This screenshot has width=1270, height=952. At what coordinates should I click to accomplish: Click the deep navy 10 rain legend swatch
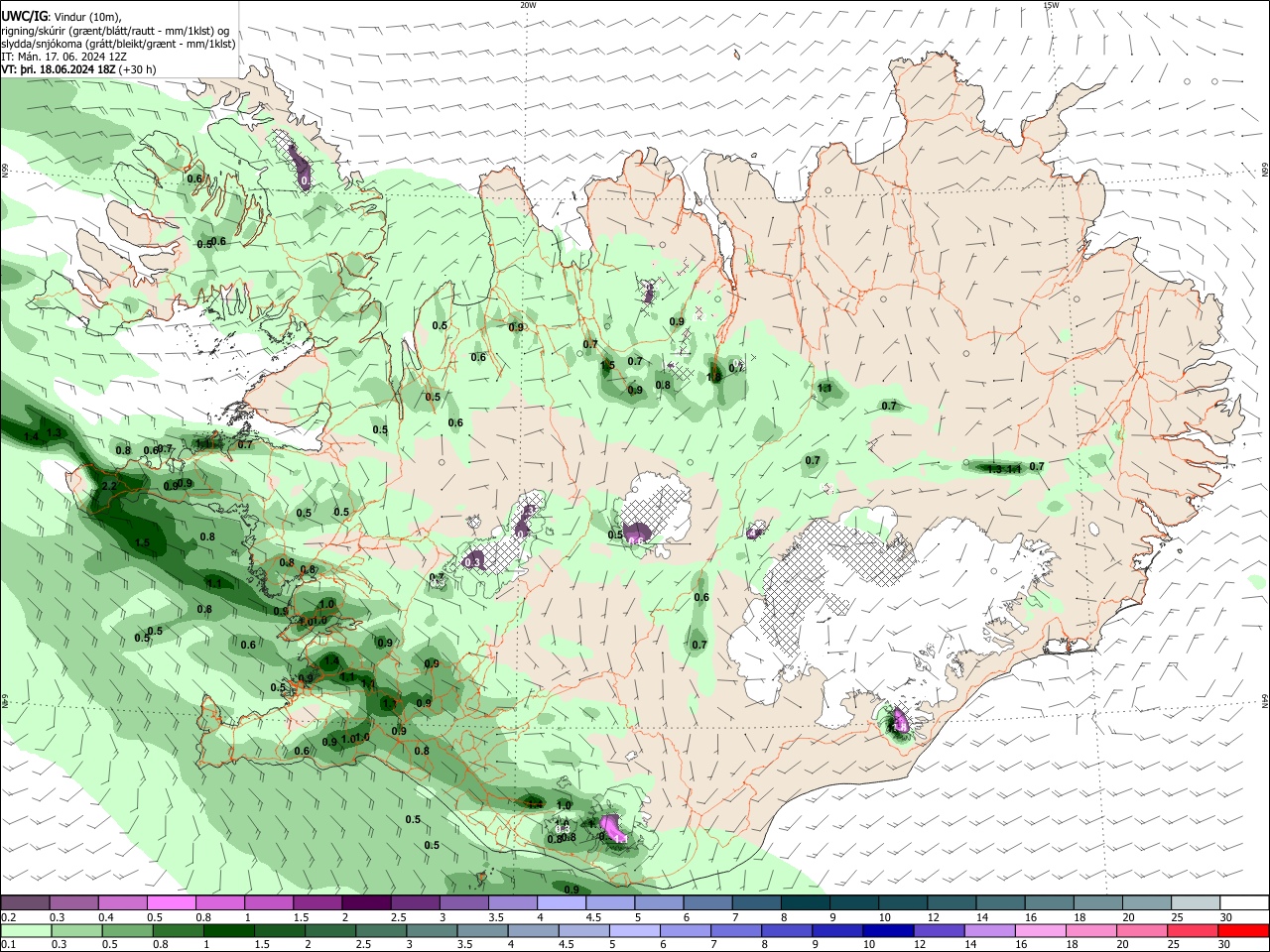pyautogui.click(x=888, y=930)
